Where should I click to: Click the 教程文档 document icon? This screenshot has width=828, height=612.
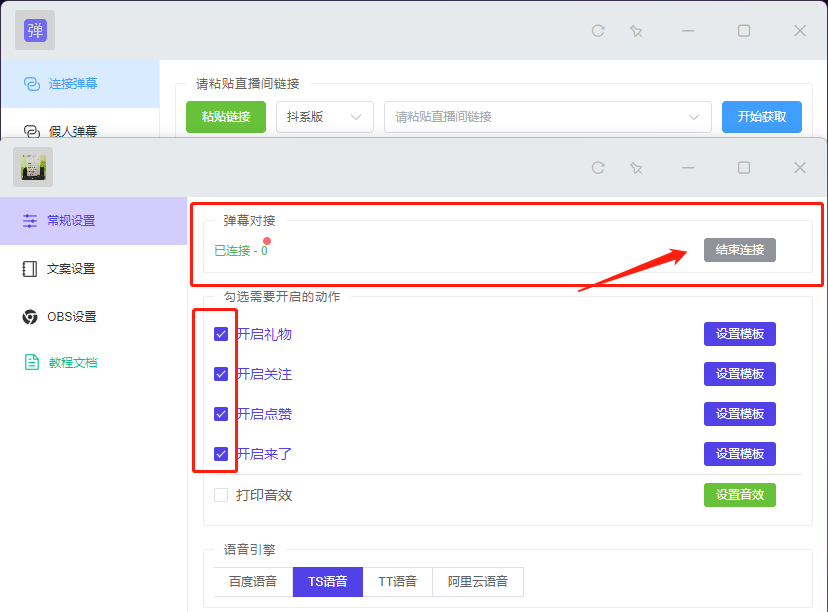tap(30, 363)
